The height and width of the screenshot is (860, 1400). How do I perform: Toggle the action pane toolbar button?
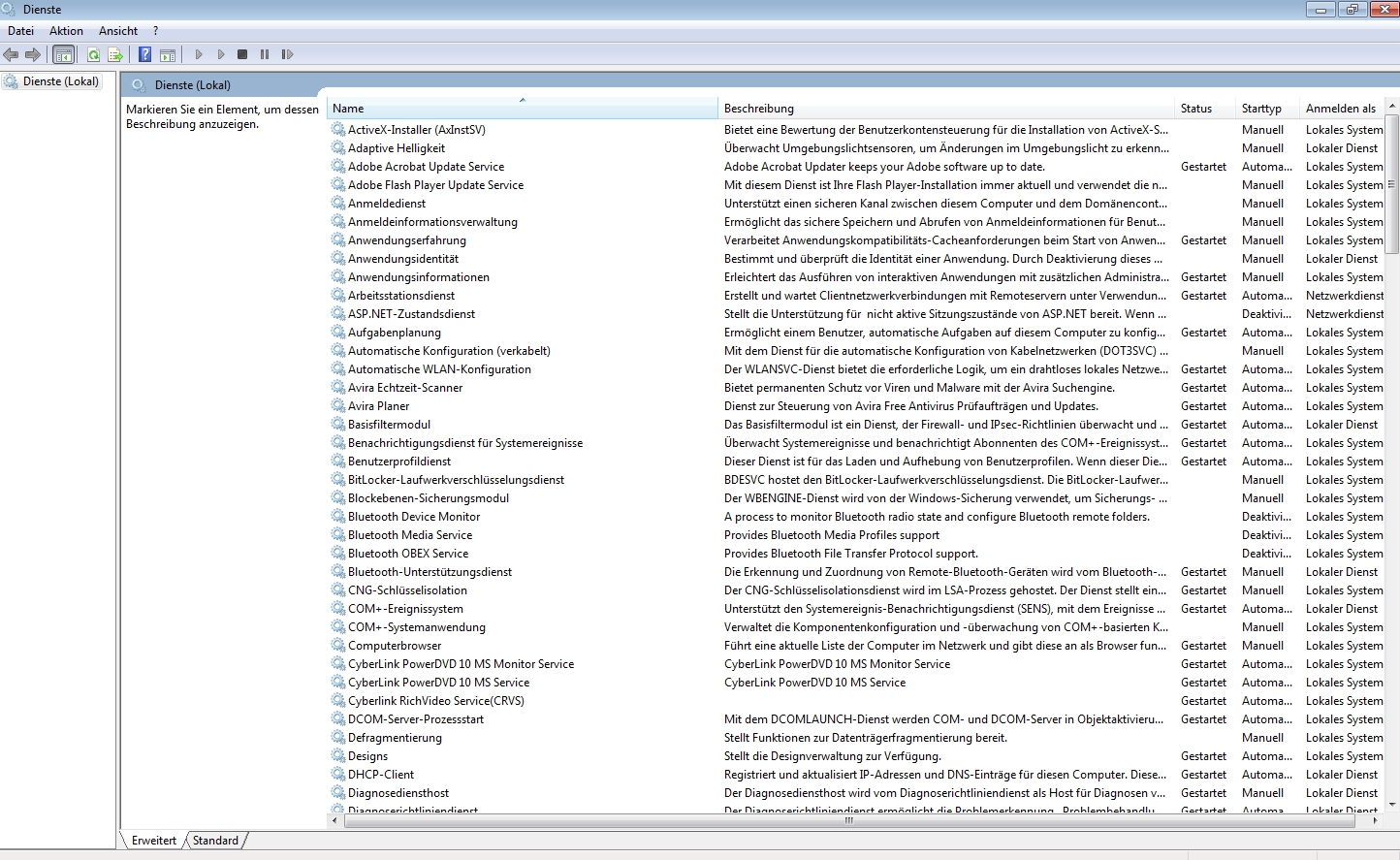coord(168,55)
